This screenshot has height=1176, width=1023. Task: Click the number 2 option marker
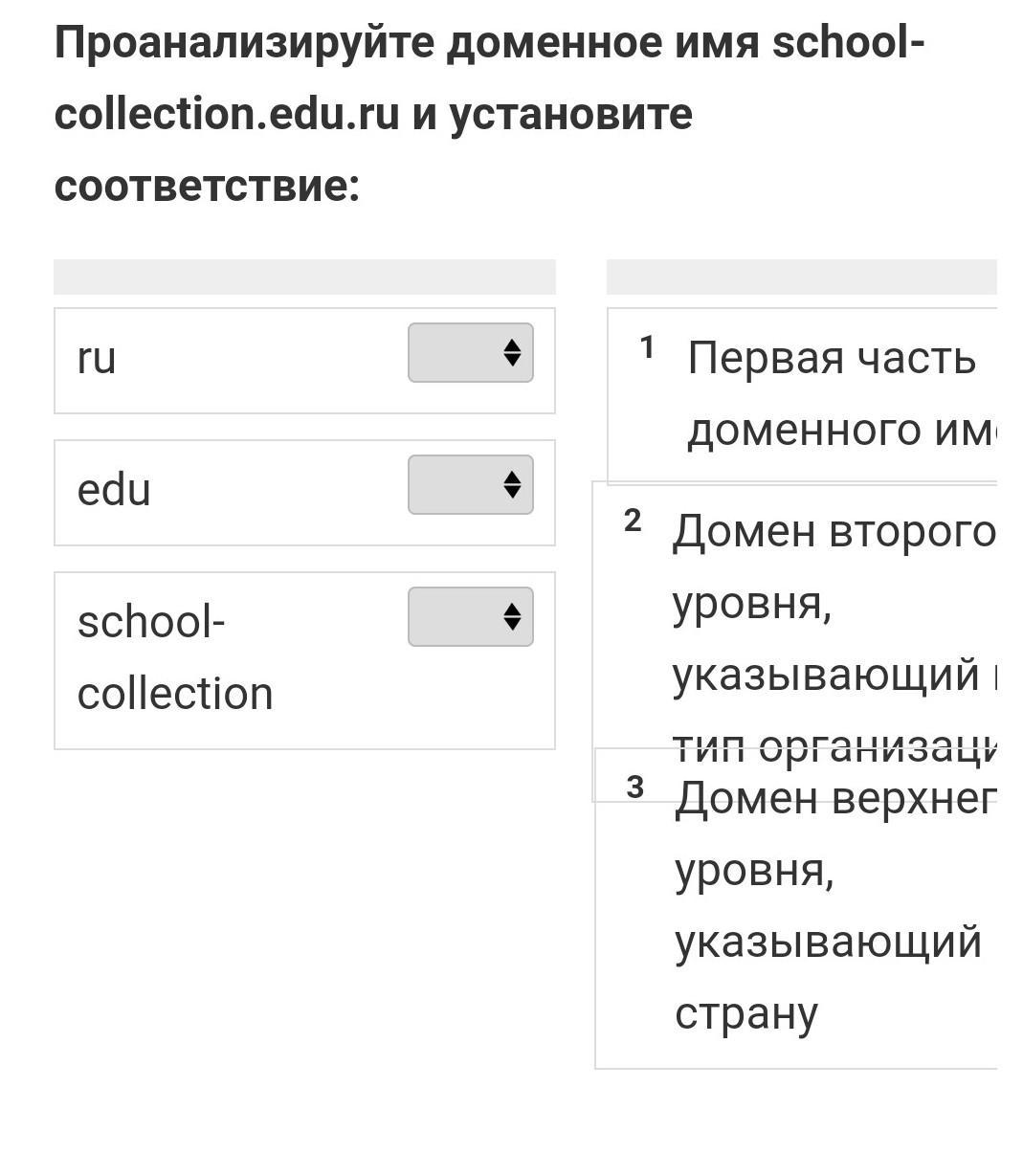633,521
